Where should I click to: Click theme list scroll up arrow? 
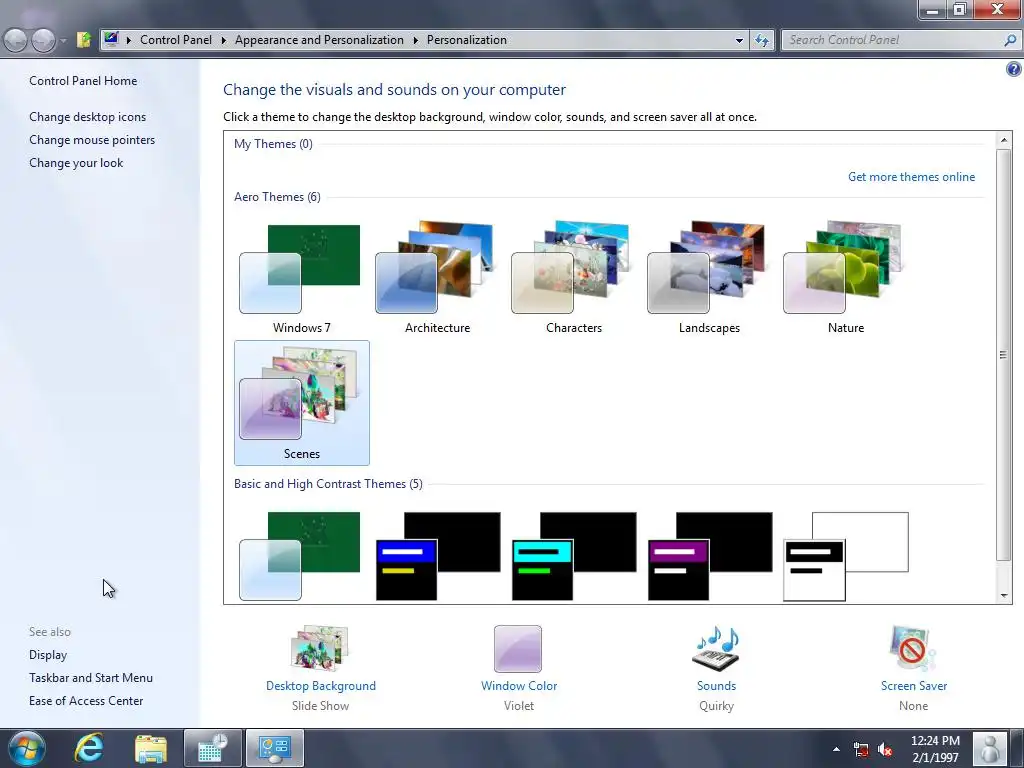[1004, 140]
